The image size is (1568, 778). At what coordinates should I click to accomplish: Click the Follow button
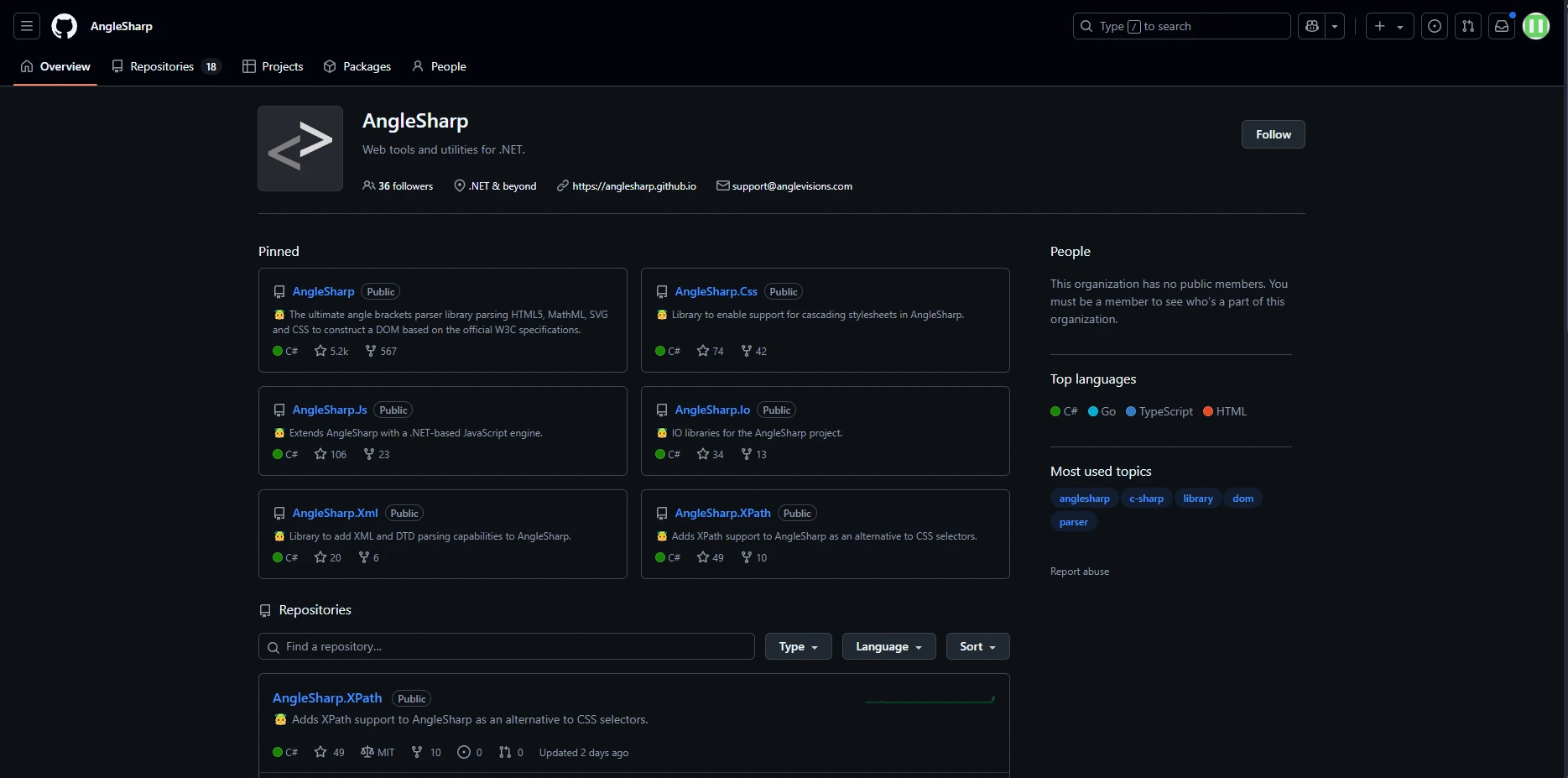click(1273, 134)
